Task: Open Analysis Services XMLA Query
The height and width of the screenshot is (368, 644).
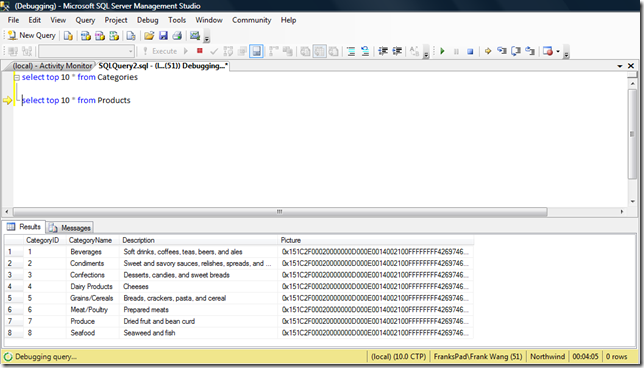Action: (114, 36)
